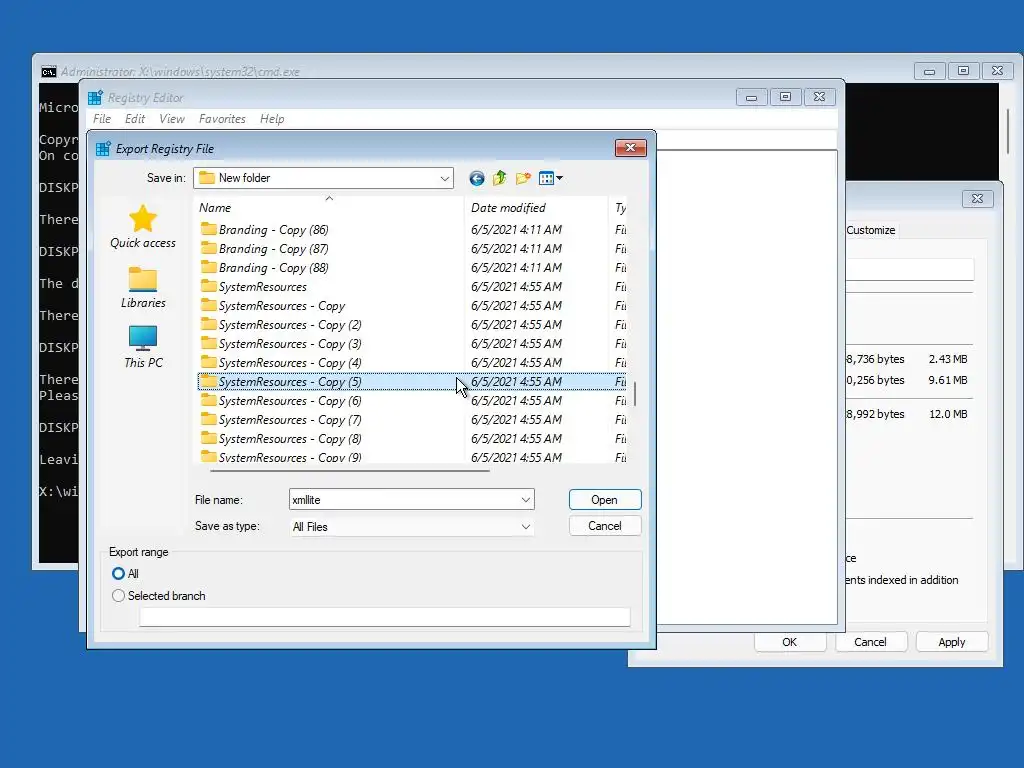Switch to Customize tab in properties window
This screenshot has width=1024, height=768.
click(x=871, y=230)
